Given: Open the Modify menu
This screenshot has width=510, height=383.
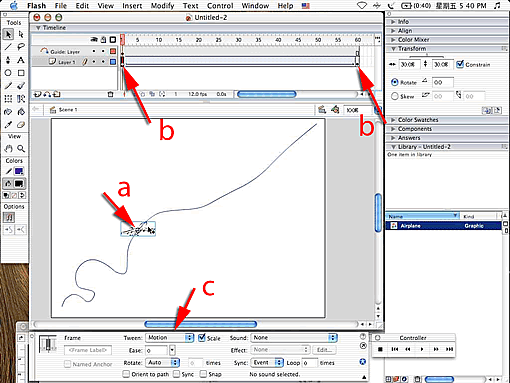Looking at the screenshot, I should (162, 6).
